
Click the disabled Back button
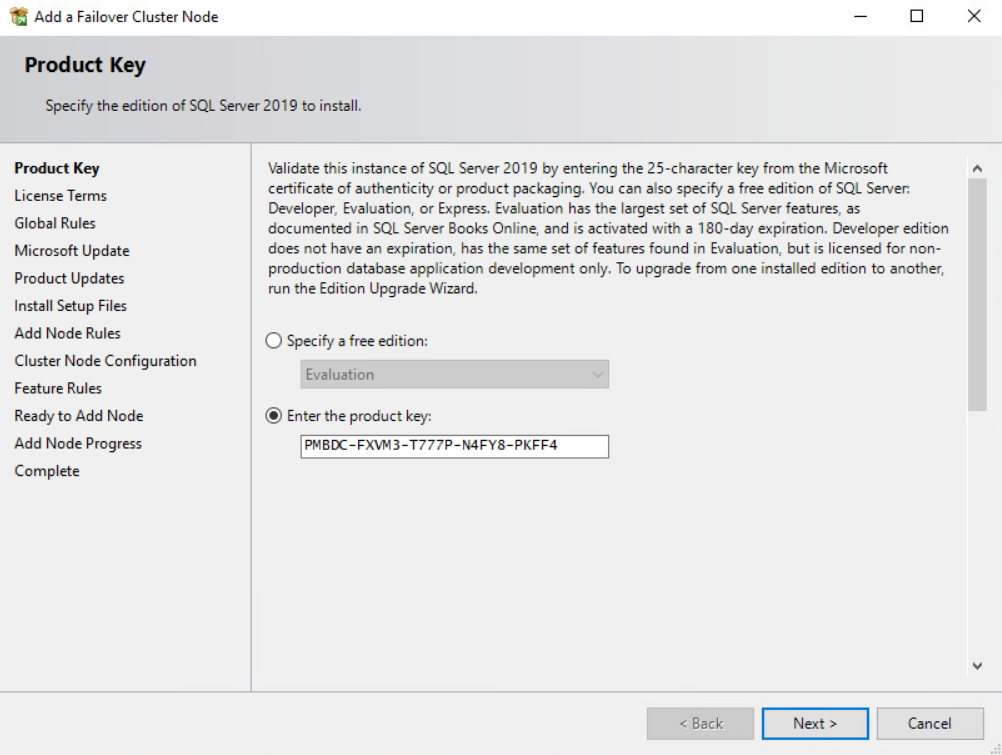click(x=700, y=724)
